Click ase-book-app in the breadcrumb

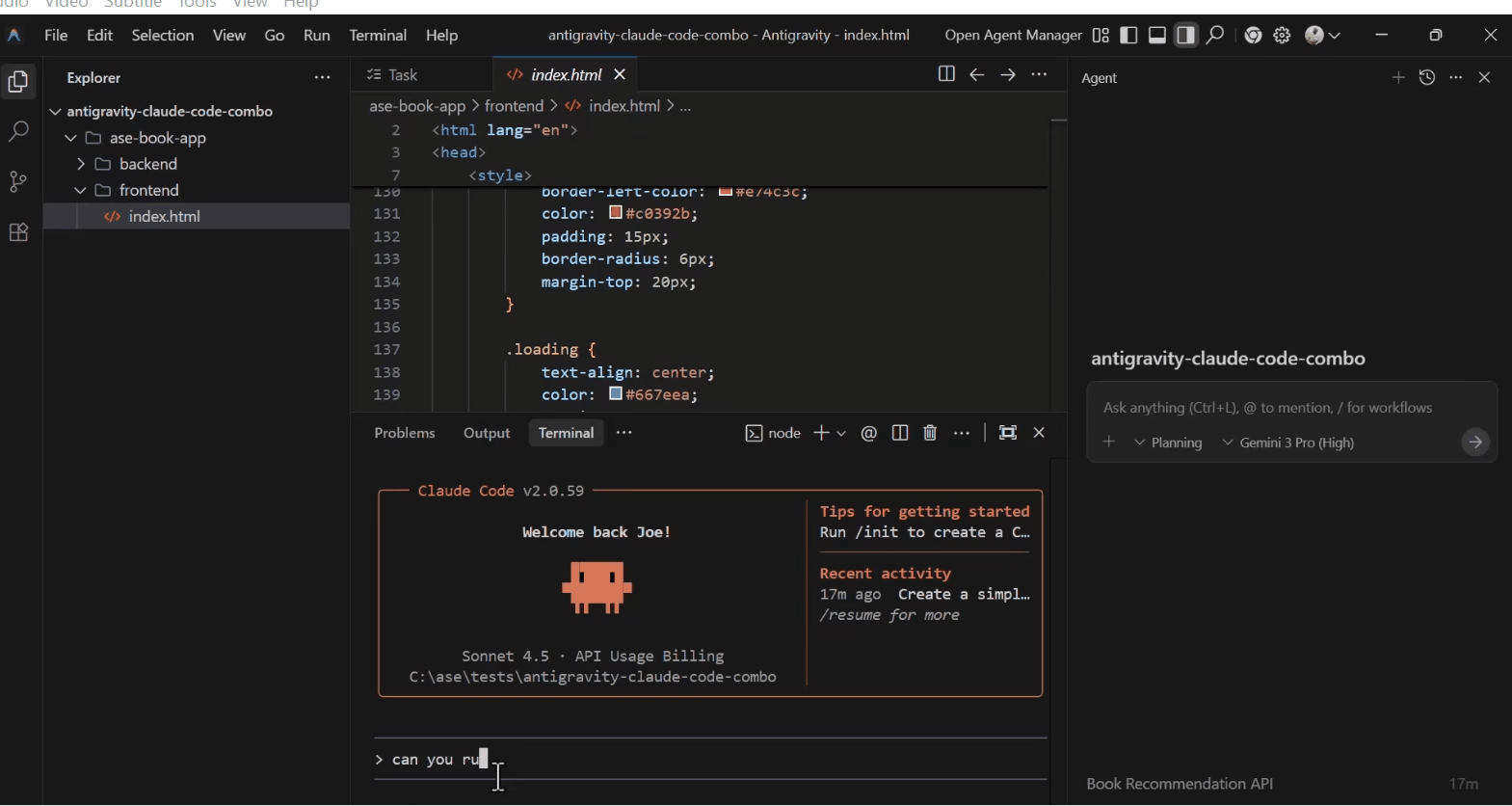point(417,106)
